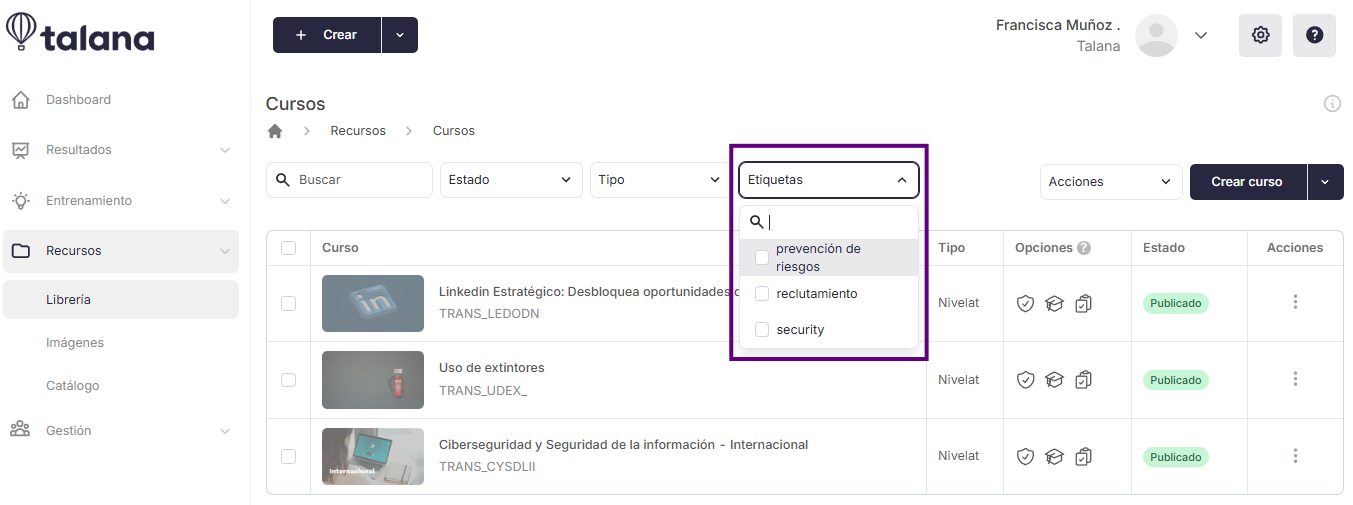Go to home via breadcrumb house icon

(275, 131)
